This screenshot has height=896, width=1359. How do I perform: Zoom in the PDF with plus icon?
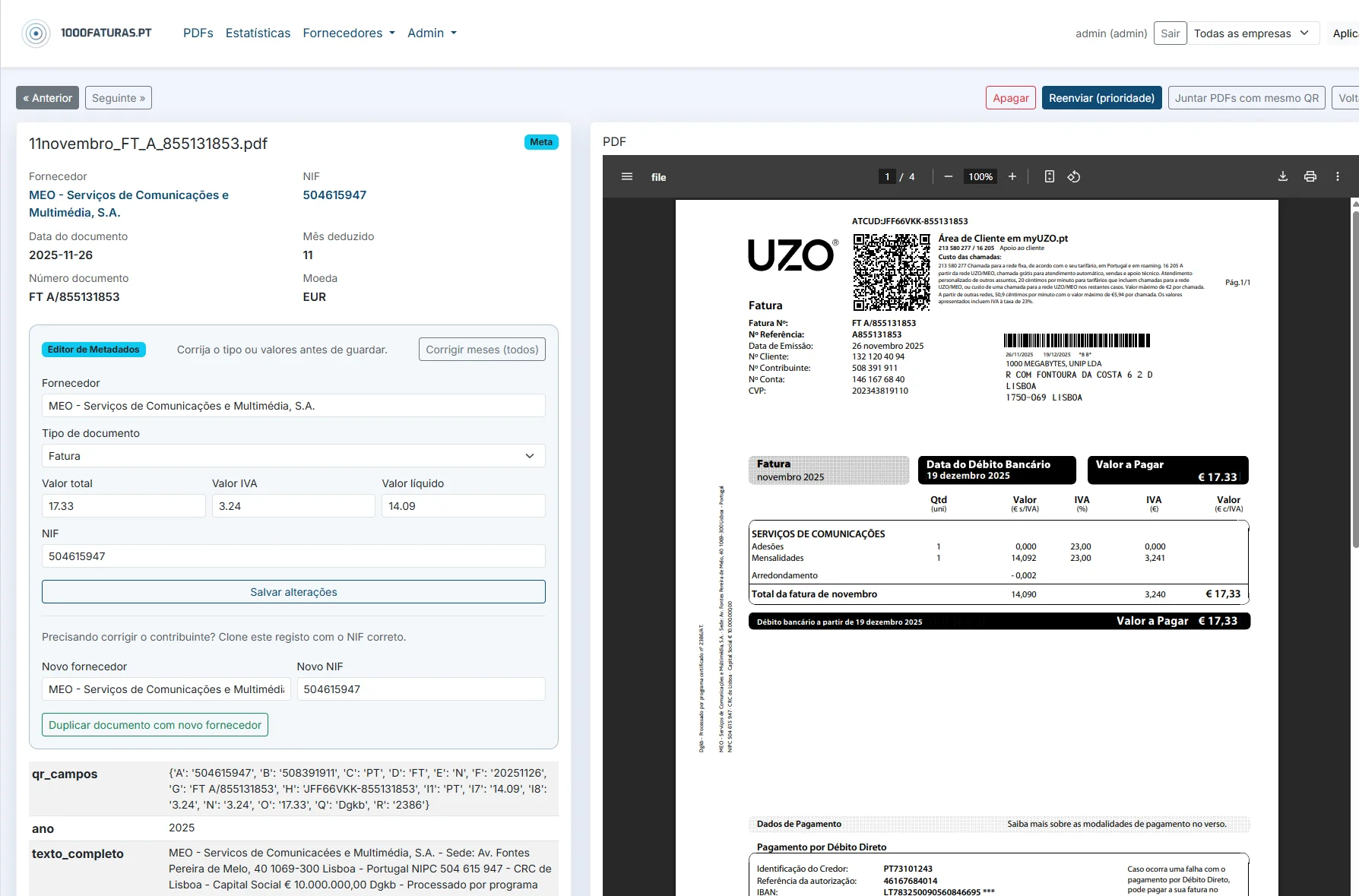[x=1012, y=176]
